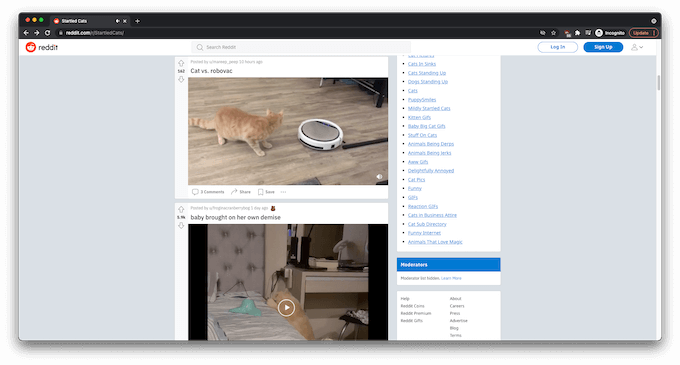This screenshot has width=680, height=365.
Task: Open the more options ellipsis on robovac post
Action: click(x=283, y=192)
